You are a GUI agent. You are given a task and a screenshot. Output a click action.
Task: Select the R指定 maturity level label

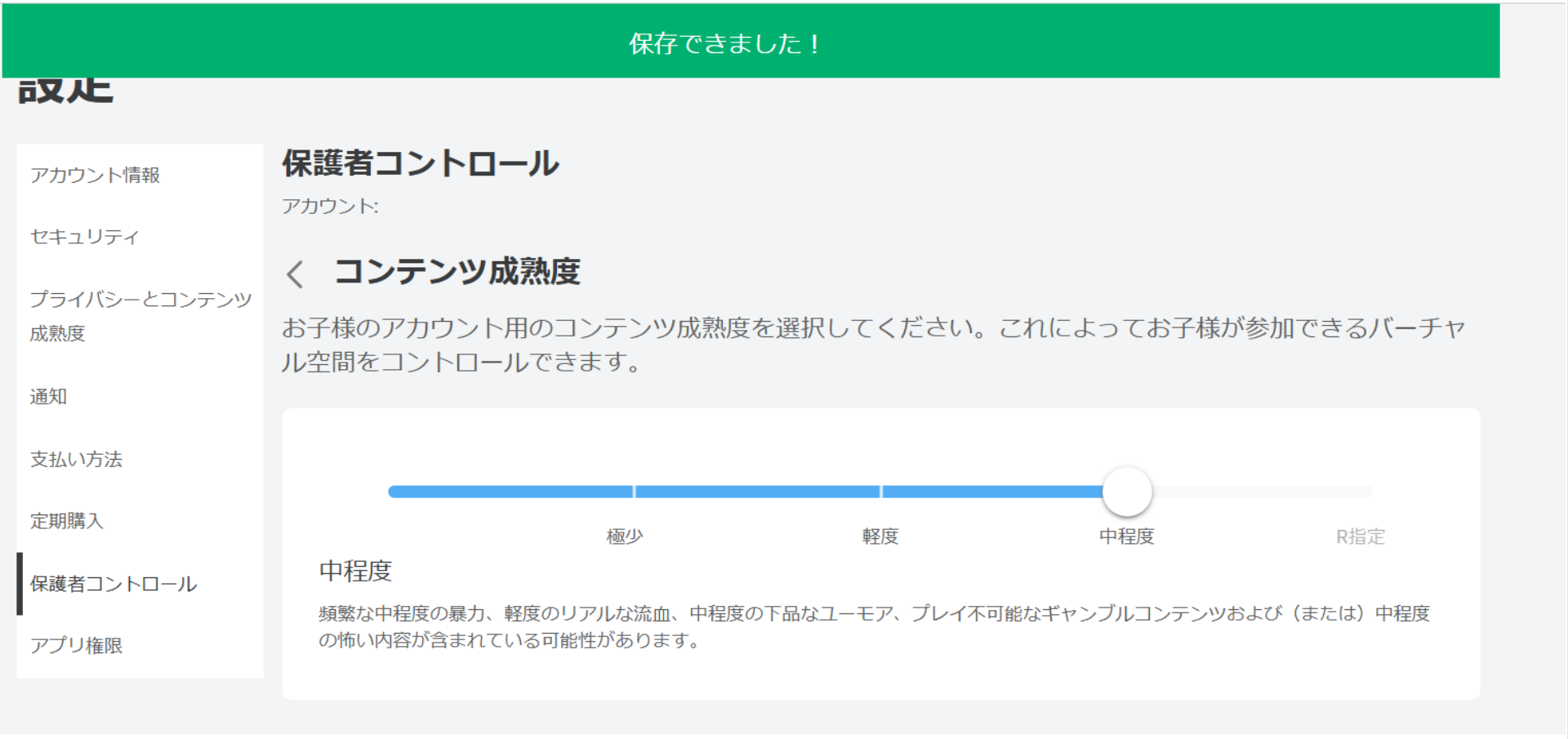point(1360,536)
